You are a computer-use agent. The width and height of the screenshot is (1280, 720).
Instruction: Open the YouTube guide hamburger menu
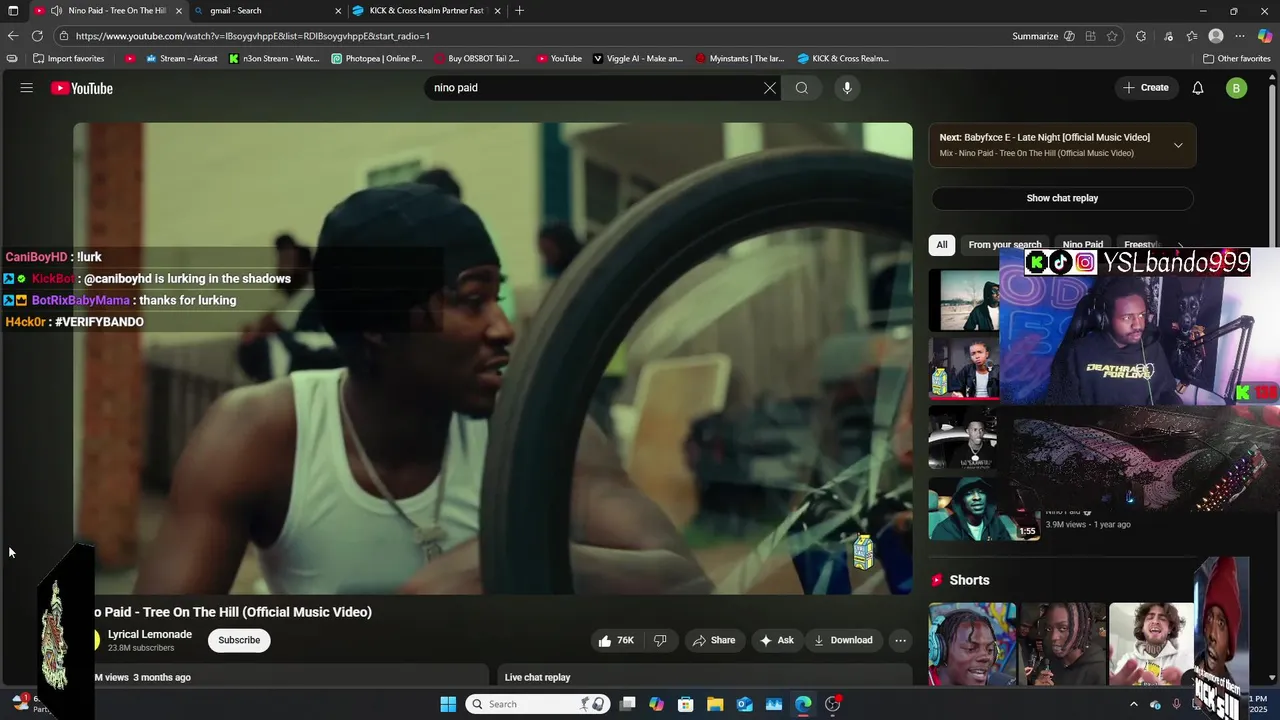click(x=26, y=88)
